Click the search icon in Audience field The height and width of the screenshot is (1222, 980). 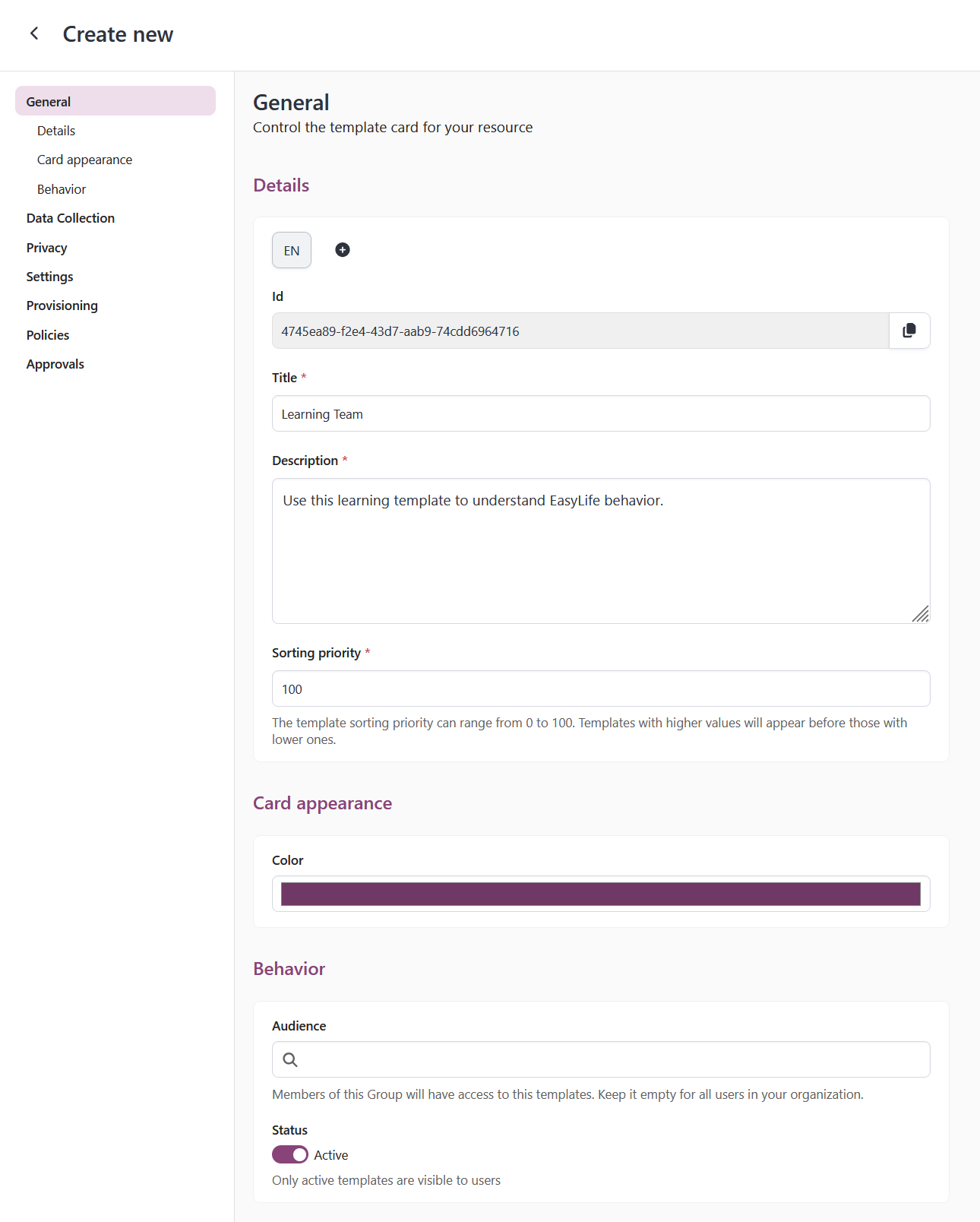coord(290,1059)
